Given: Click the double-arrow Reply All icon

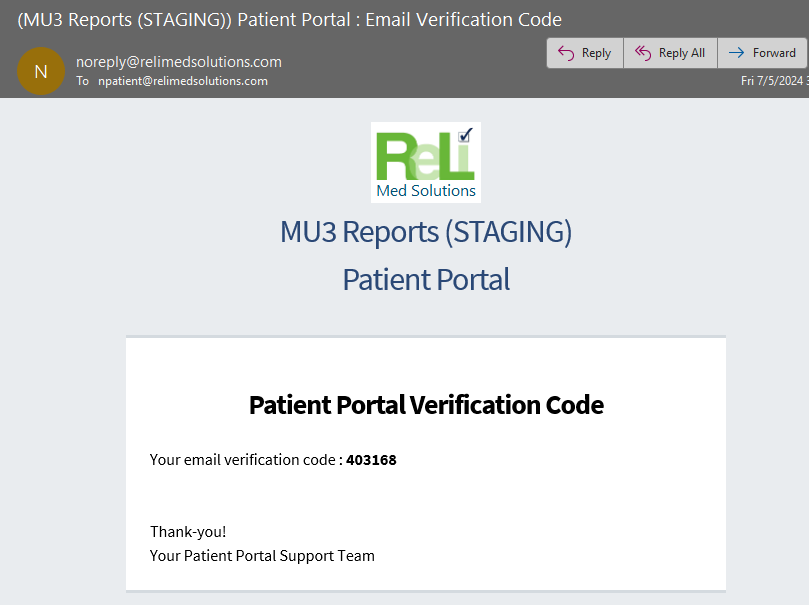Looking at the screenshot, I should [x=643, y=53].
